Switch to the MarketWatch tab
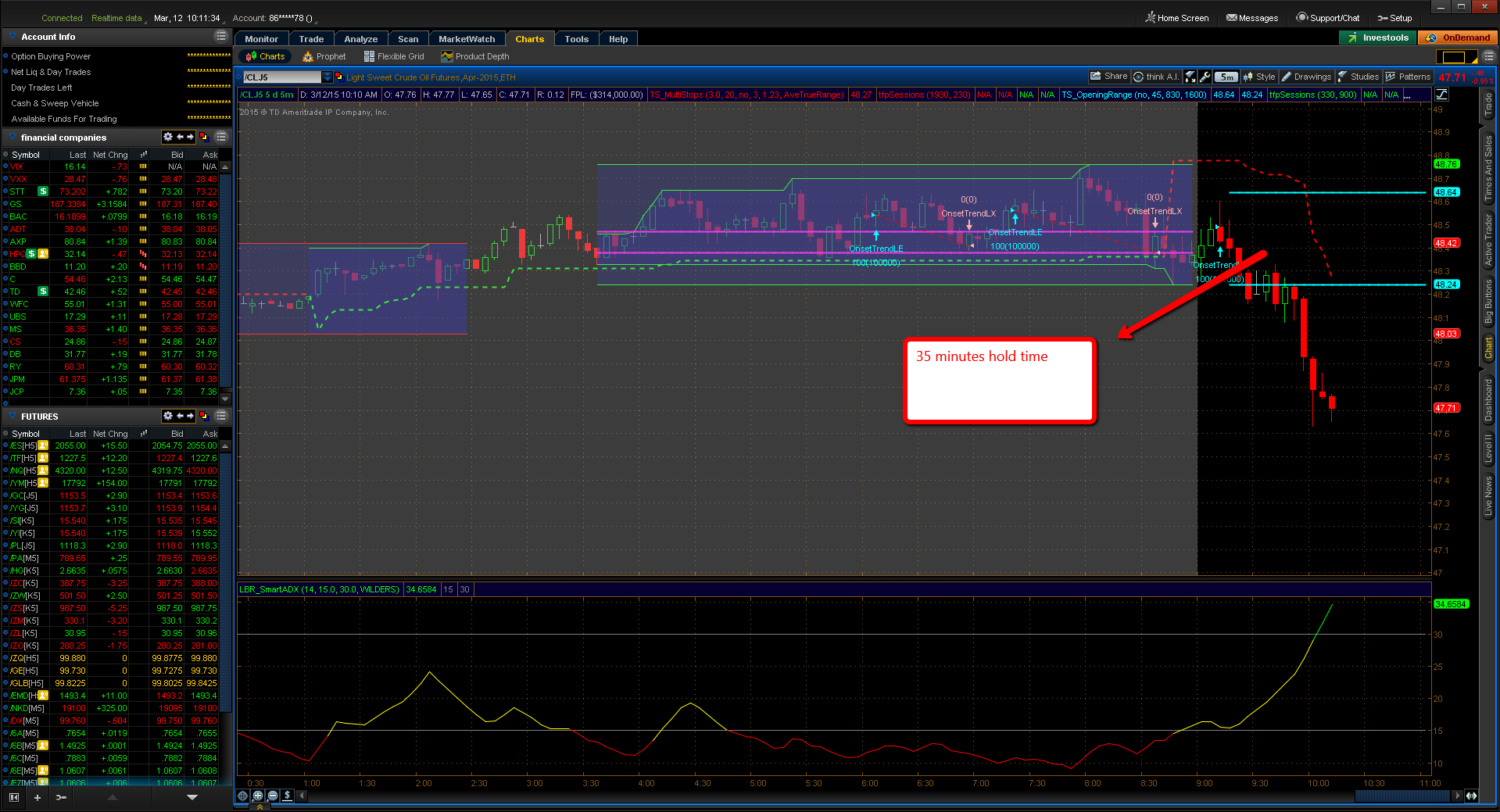Image resolution: width=1500 pixels, height=812 pixels. click(467, 39)
